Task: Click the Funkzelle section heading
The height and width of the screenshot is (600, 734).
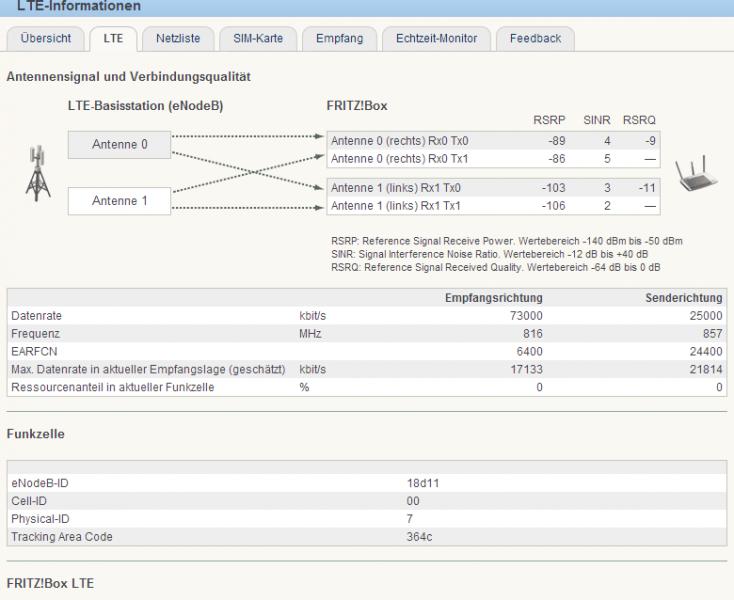Action: 36,434
